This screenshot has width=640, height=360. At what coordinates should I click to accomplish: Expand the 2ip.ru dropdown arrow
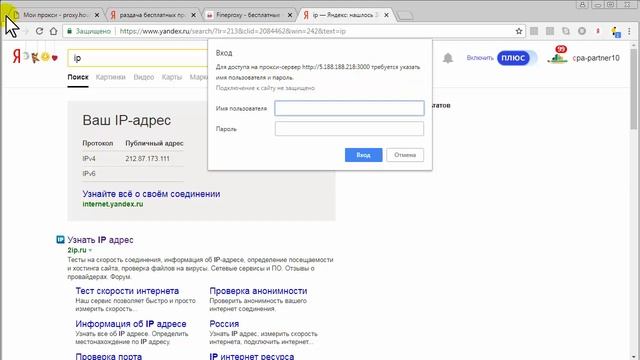click(x=90, y=251)
